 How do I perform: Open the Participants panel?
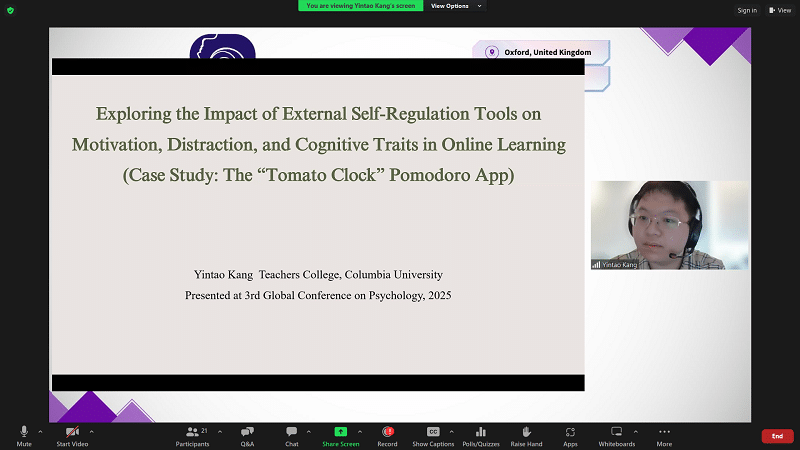(x=193, y=434)
